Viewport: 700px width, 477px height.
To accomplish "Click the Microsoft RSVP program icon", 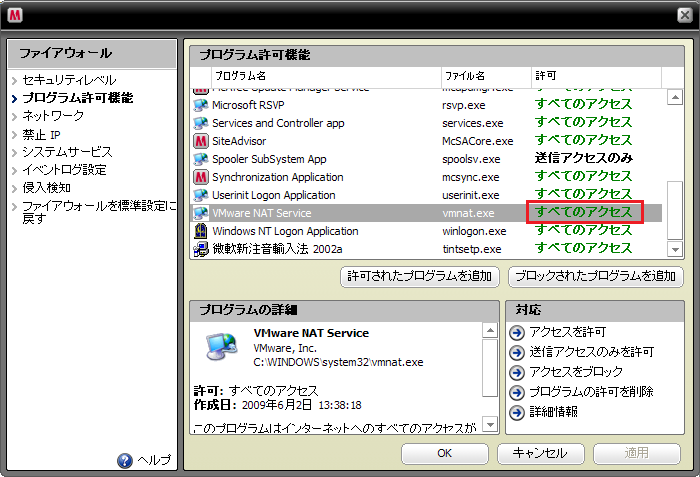I will (x=200, y=105).
